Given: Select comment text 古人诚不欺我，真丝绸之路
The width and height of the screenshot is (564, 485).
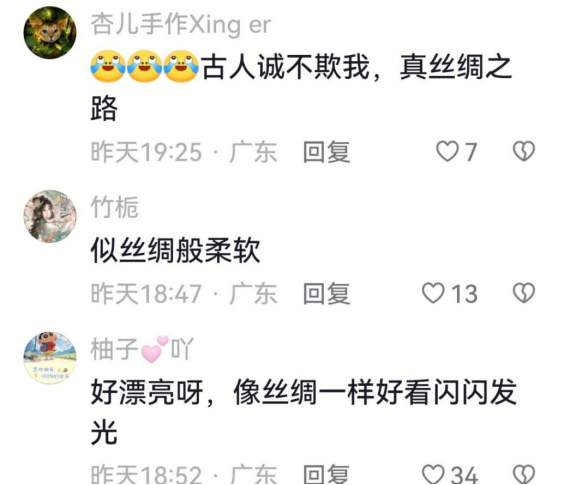Looking at the screenshot, I should pyautogui.click(x=301, y=87).
